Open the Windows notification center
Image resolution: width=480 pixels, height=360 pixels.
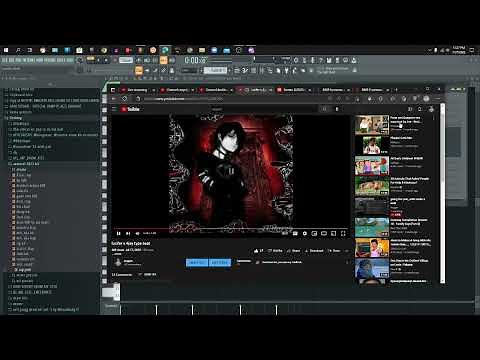pos(472,50)
